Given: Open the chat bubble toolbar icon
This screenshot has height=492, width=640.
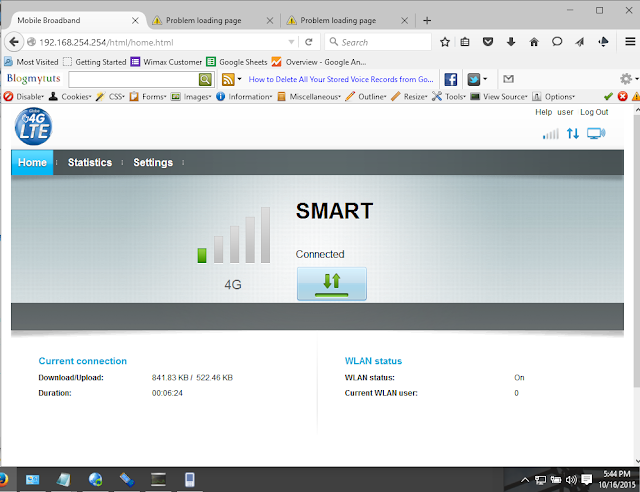Looking at the screenshot, I should click(557, 42).
